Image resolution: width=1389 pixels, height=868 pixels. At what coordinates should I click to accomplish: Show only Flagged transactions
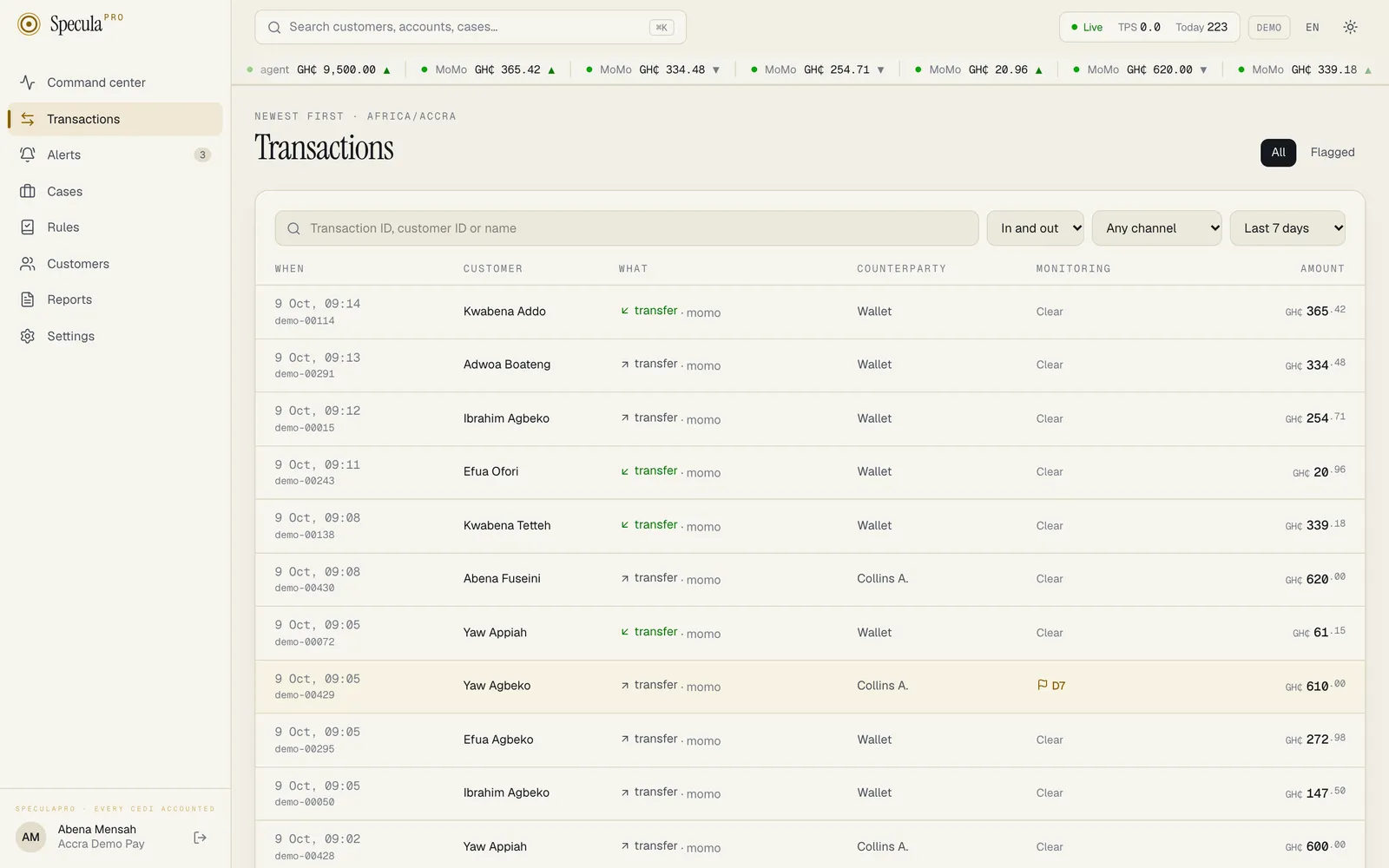coord(1332,153)
